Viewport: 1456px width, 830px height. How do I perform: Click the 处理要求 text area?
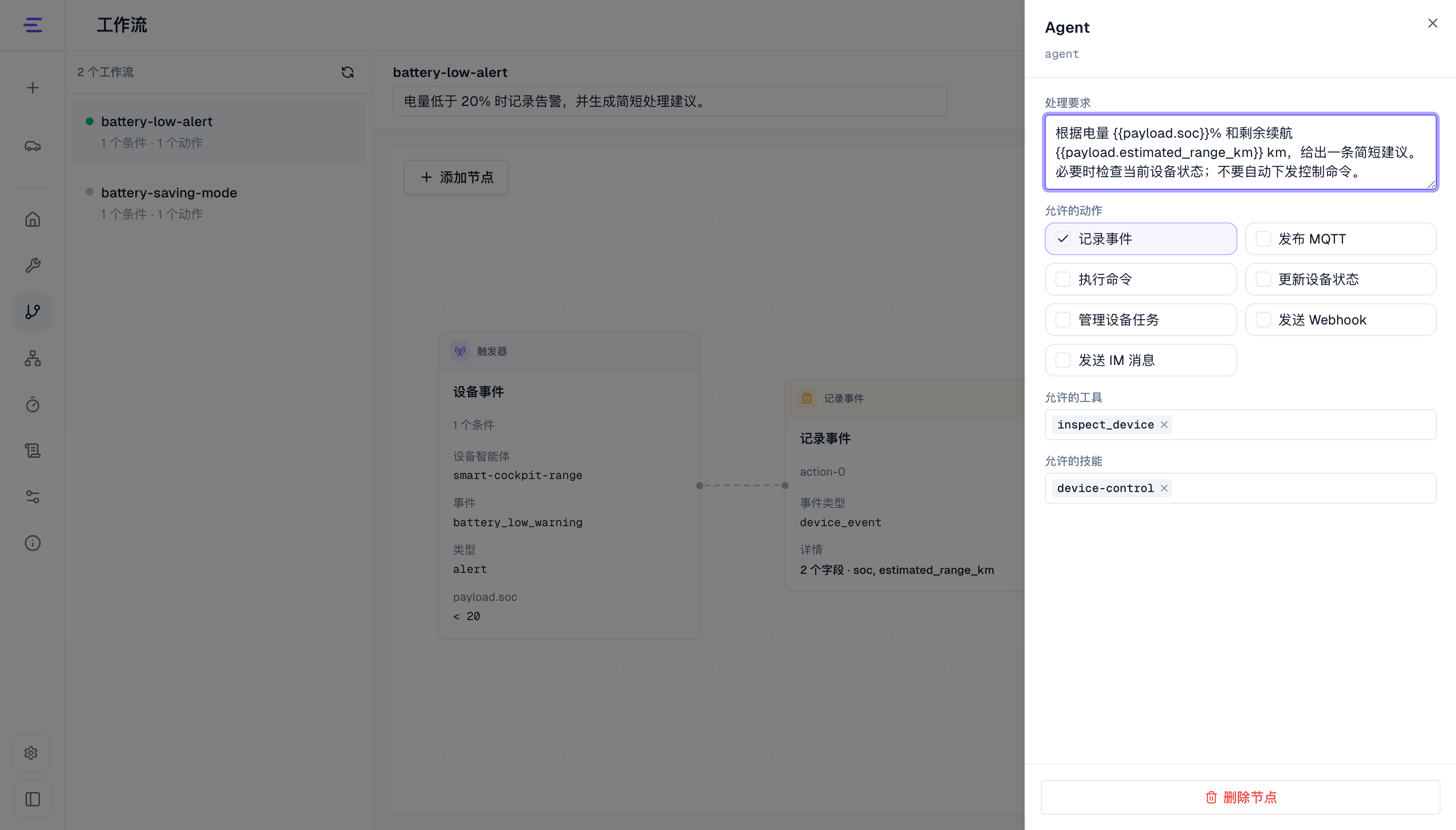click(x=1240, y=152)
